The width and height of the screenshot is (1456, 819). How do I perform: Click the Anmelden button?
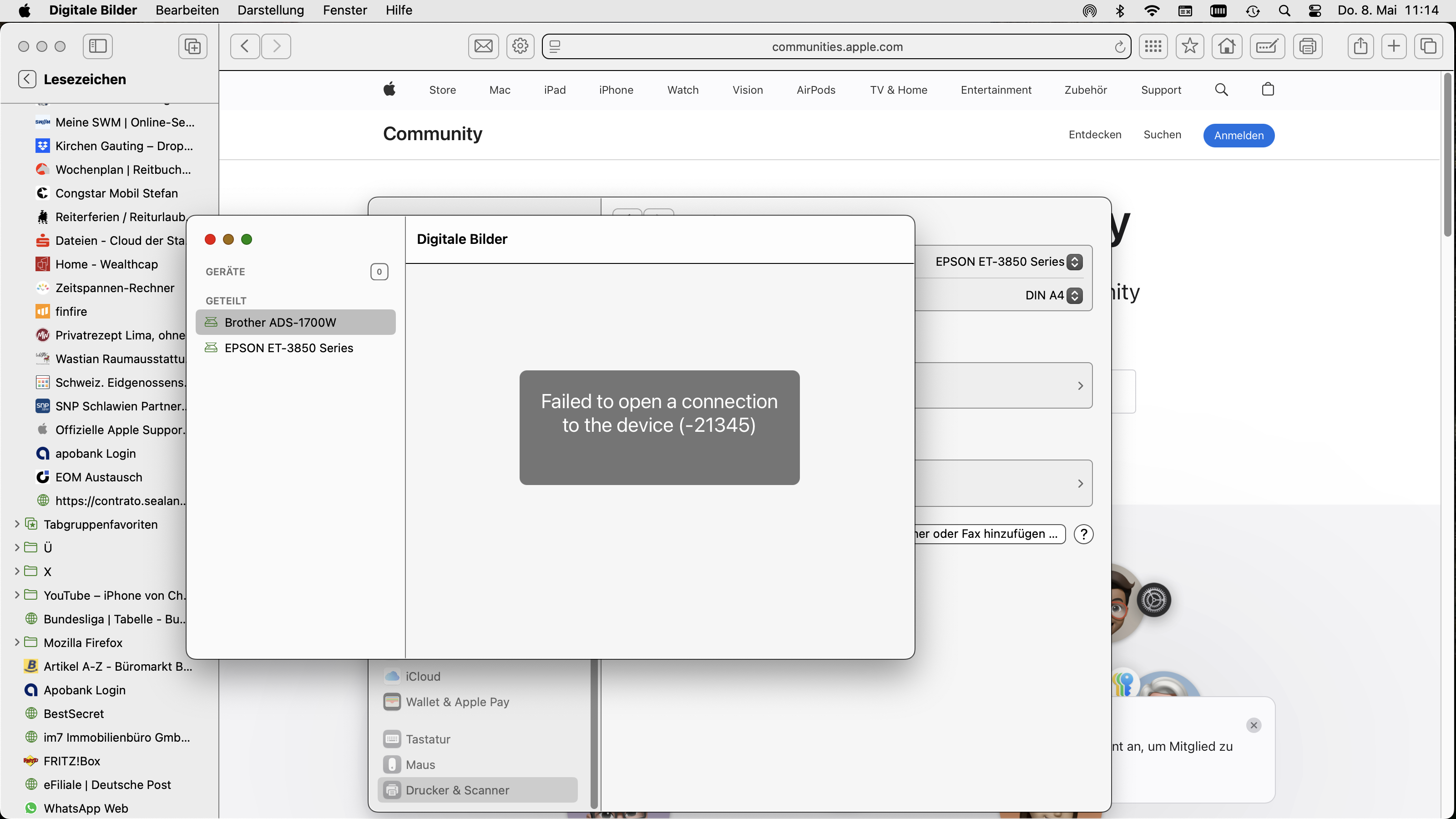[1239, 135]
